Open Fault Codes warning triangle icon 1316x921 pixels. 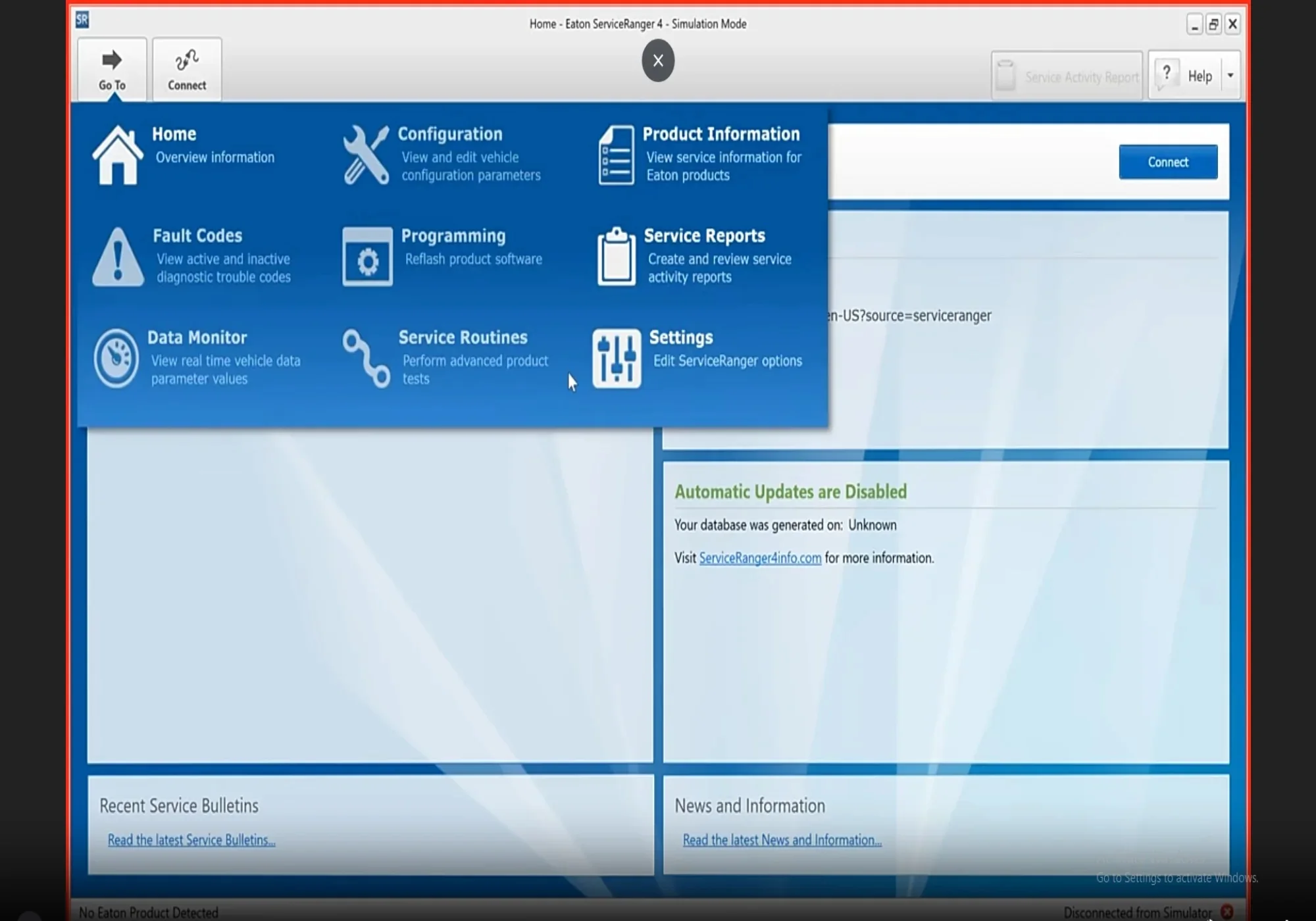117,256
